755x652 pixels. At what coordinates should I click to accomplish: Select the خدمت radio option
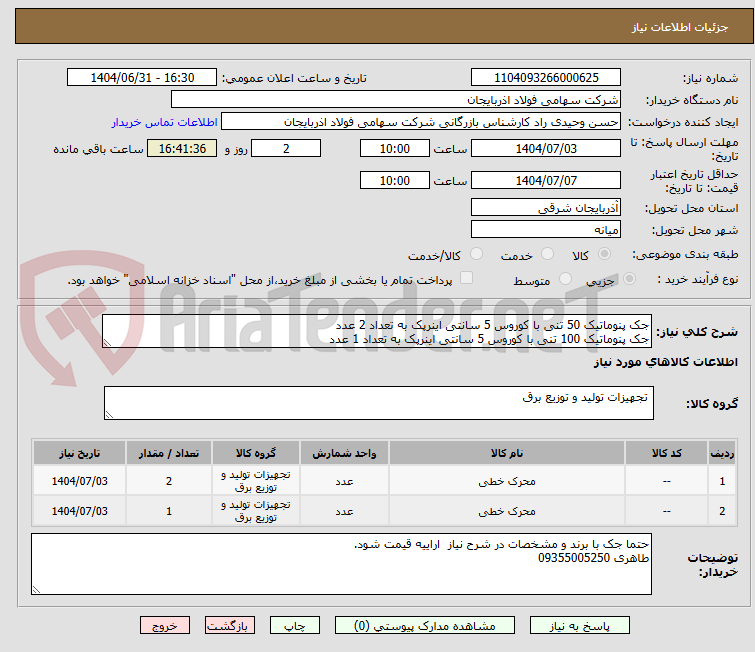tap(546, 255)
